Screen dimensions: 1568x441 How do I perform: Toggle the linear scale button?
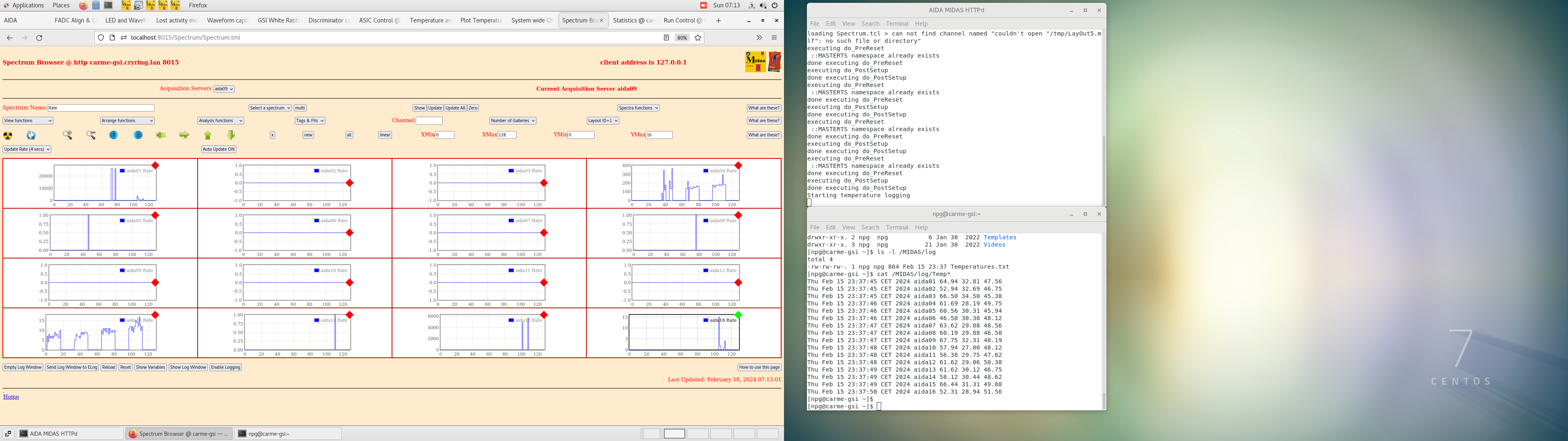tap(385, 135)
